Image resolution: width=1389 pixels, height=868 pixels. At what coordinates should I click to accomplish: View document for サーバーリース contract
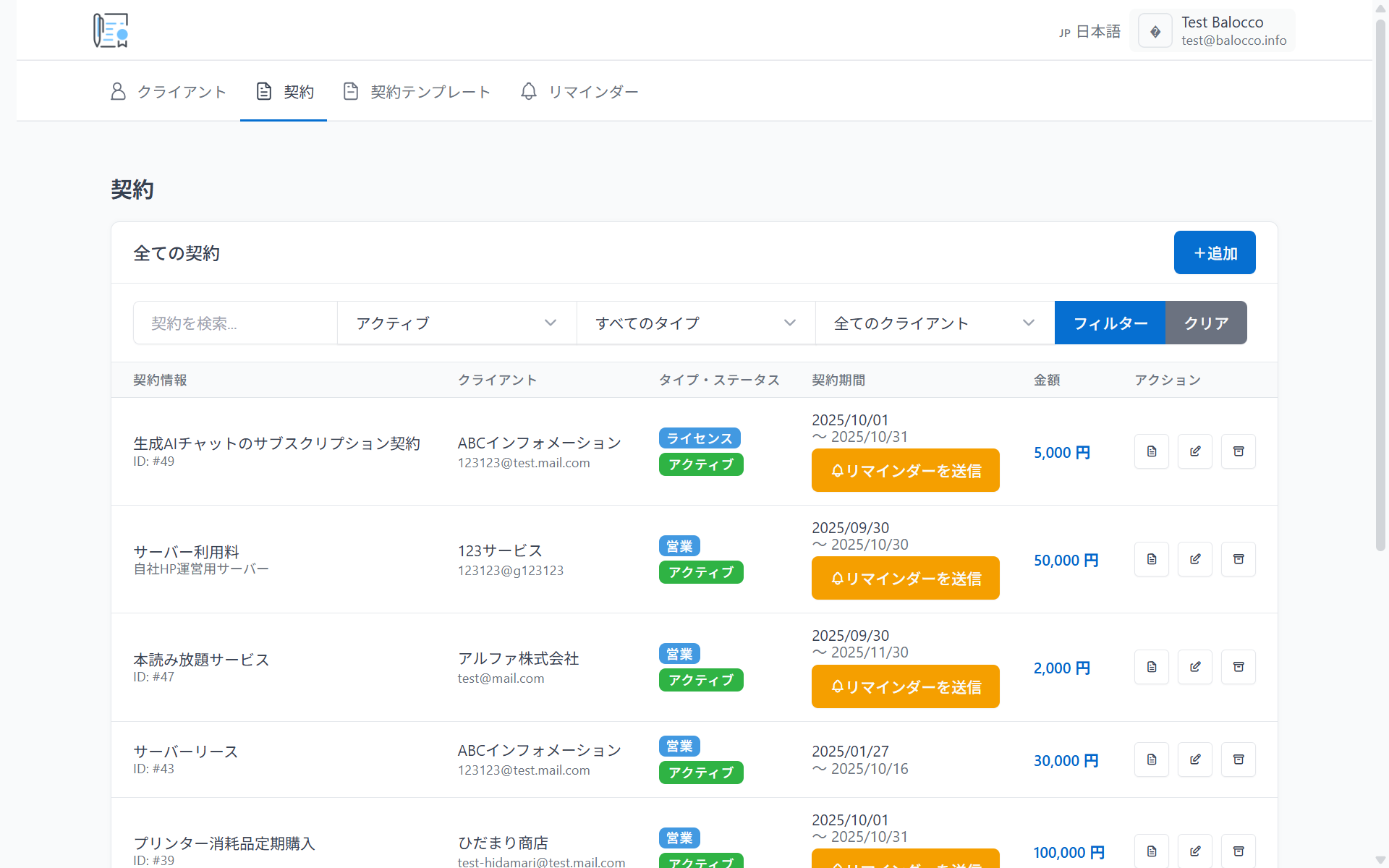[1151, 759]
